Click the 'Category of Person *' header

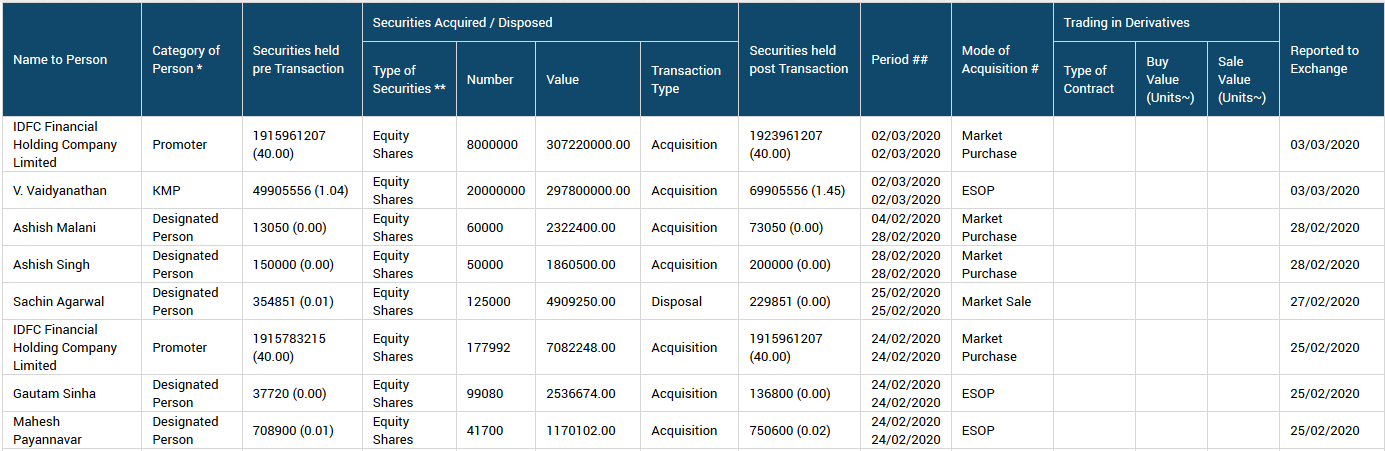[x=186, y=60]
